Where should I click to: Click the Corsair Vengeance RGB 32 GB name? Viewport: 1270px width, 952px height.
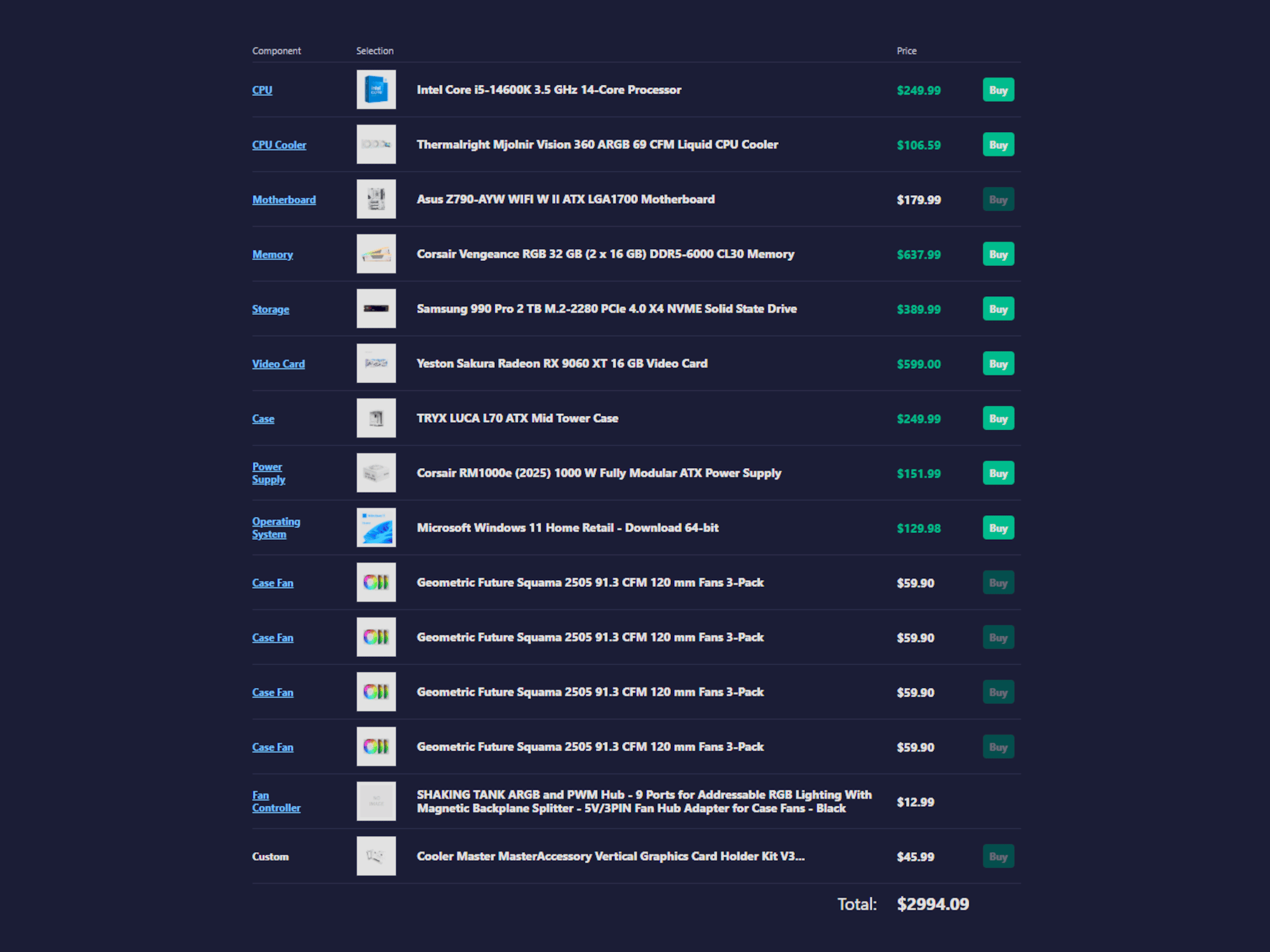pyautogui.click(x=605, y=254)
